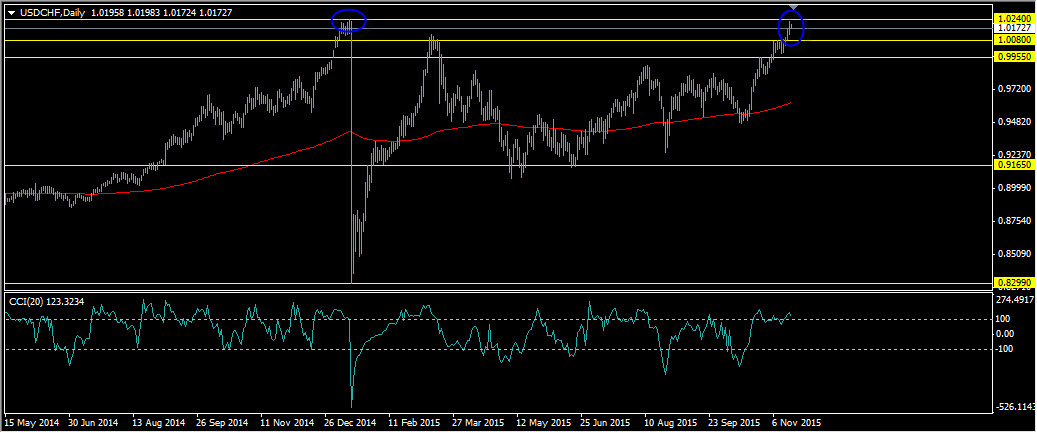
Task: Click the 10 Aug 2015 date label
Action: pos(670,421)
